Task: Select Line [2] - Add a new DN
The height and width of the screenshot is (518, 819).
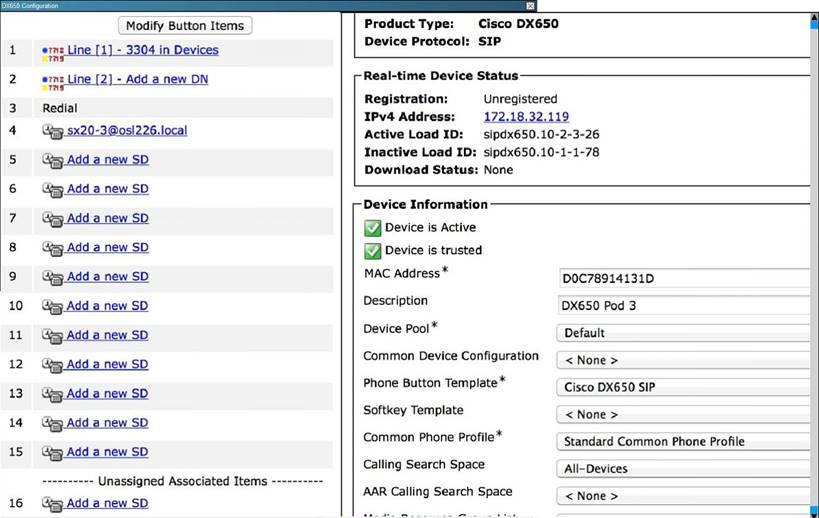Action: [x=137, y=79]
